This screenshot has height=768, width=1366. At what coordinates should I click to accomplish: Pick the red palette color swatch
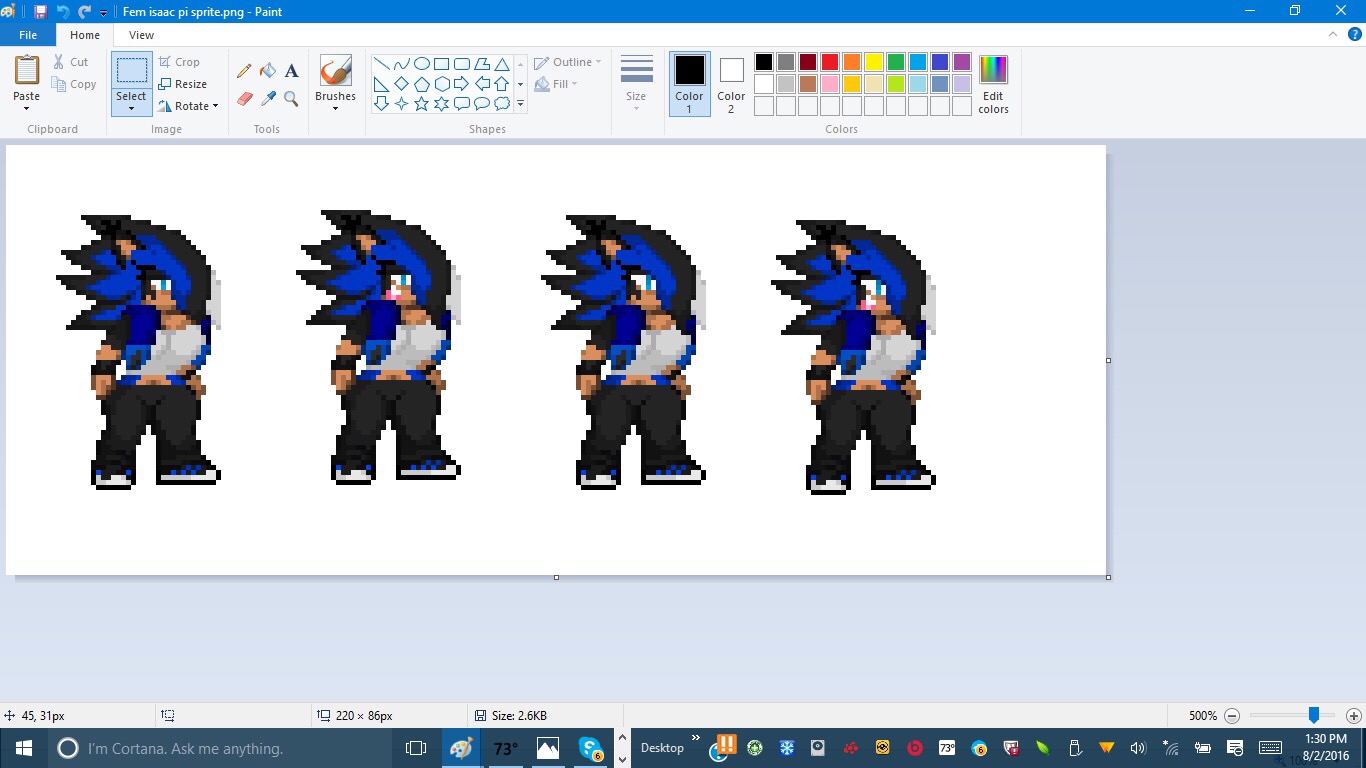pyautogui.click(x=829, y=62)
